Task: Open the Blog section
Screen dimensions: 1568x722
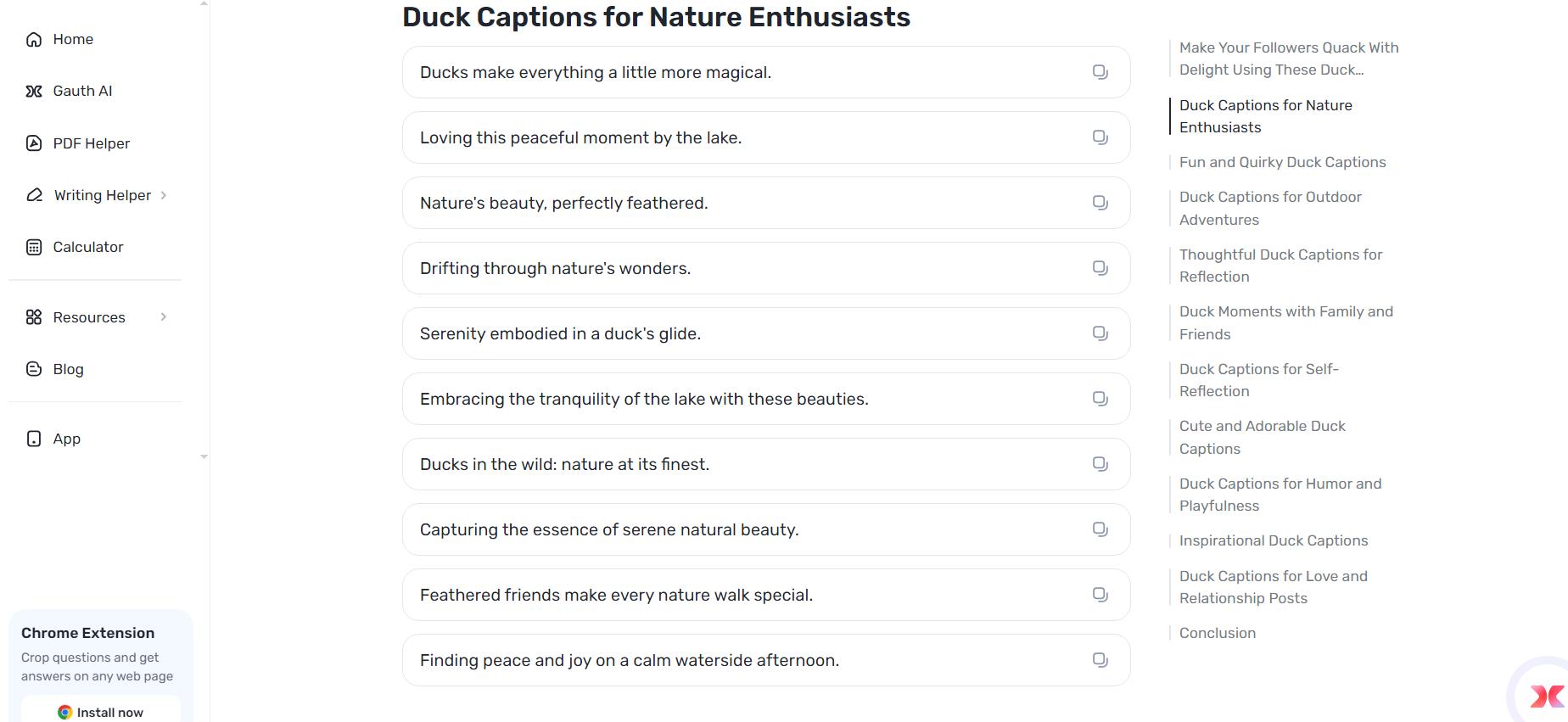Action: (x=68, y=369)
